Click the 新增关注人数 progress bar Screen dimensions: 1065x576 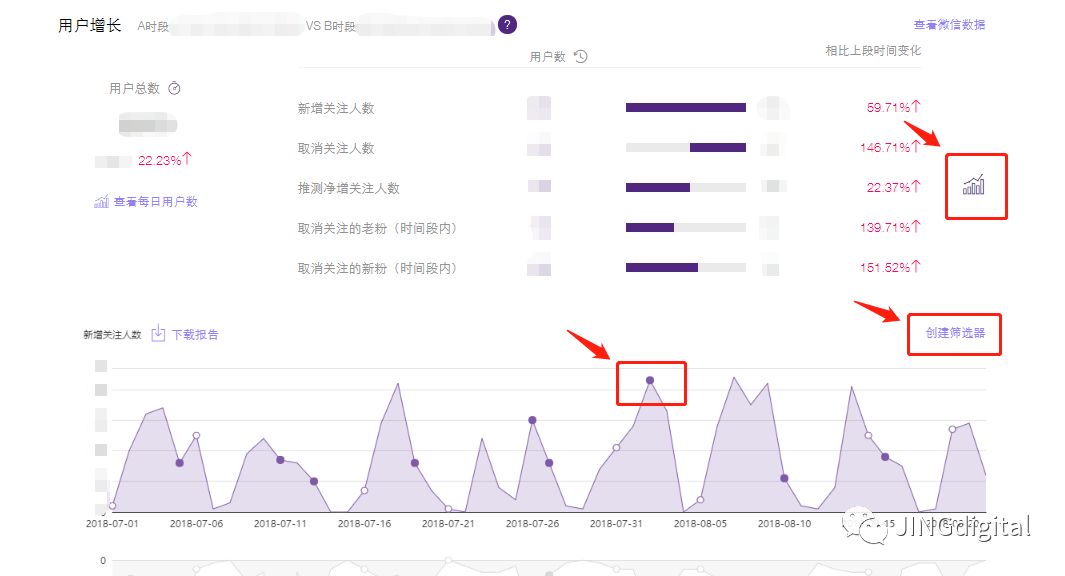(685, 107)
